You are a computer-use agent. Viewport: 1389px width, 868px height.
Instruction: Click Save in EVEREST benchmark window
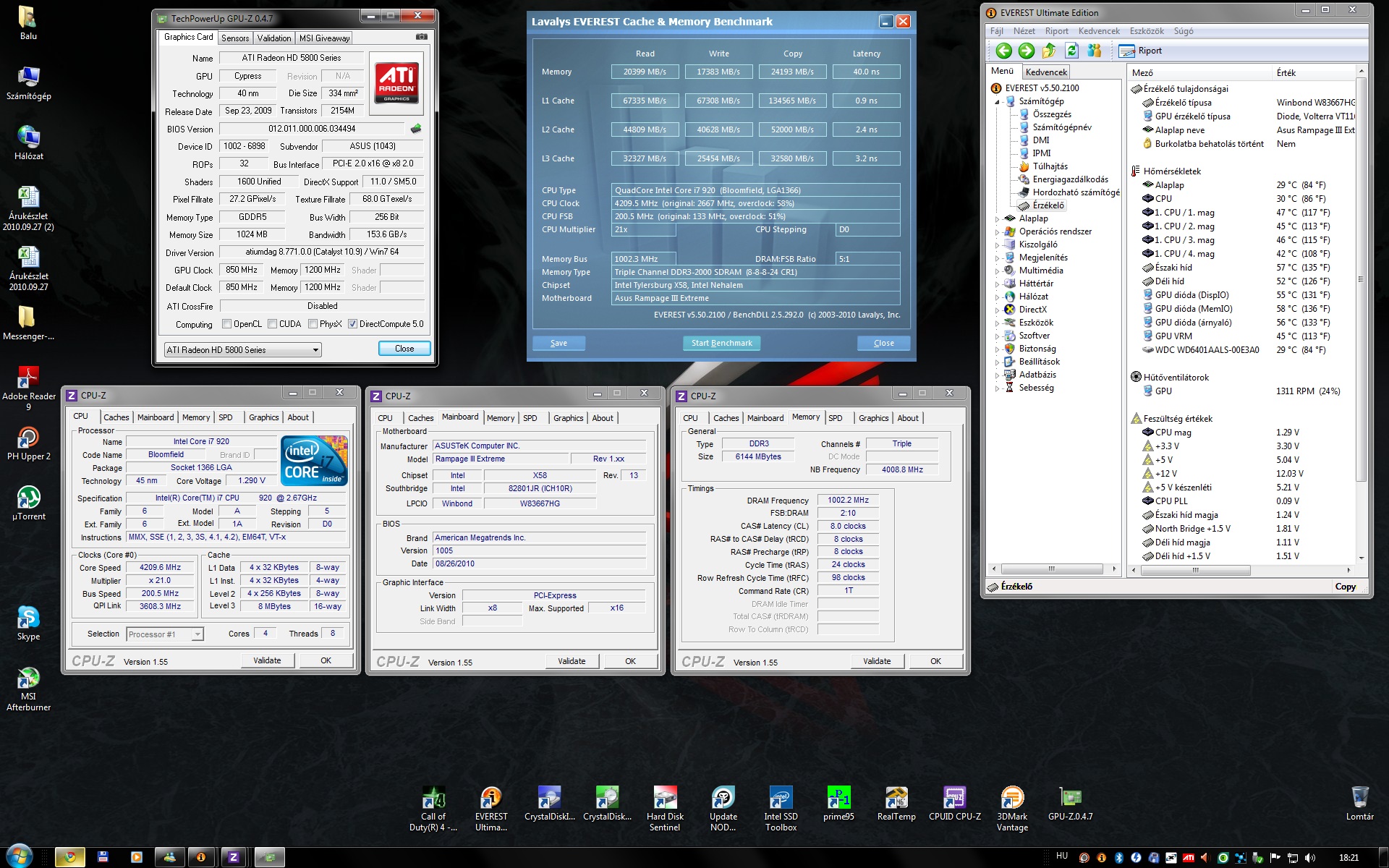click(558, 343)
